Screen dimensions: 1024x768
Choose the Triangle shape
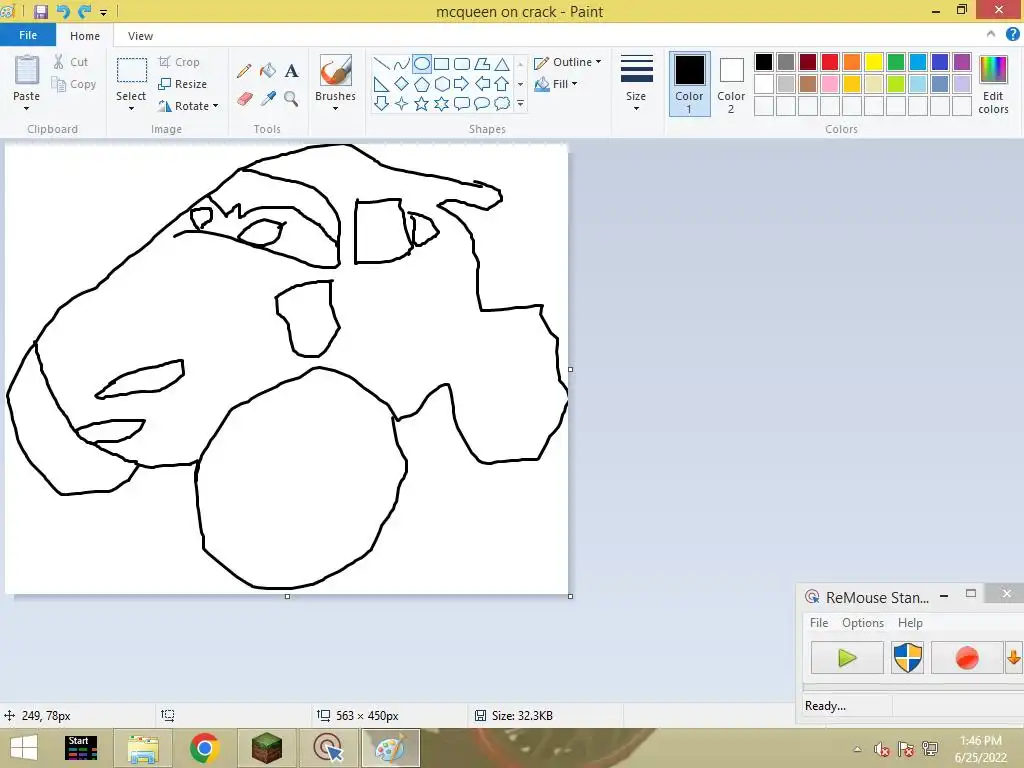502,63
